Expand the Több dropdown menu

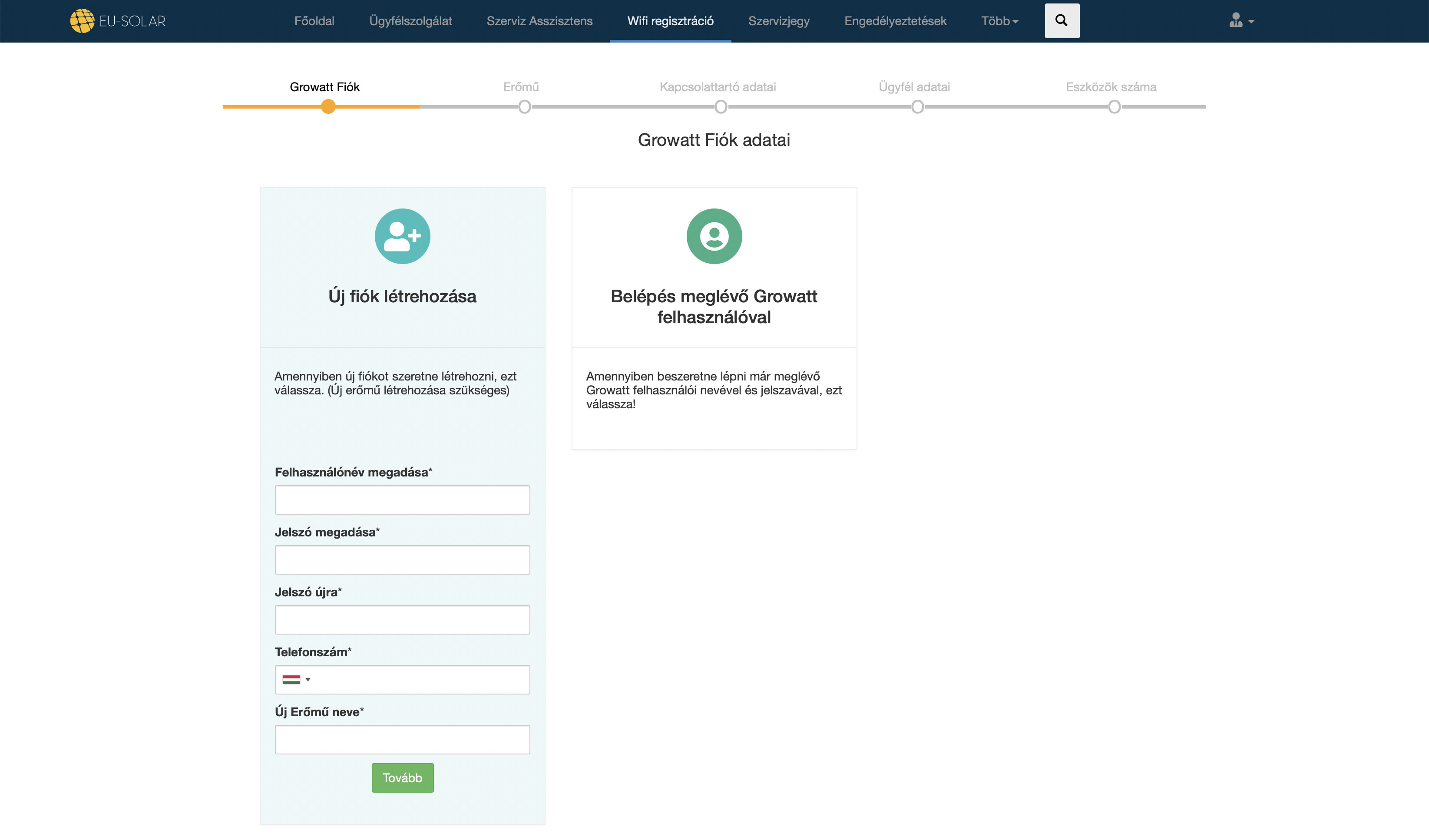pos(999,21)
